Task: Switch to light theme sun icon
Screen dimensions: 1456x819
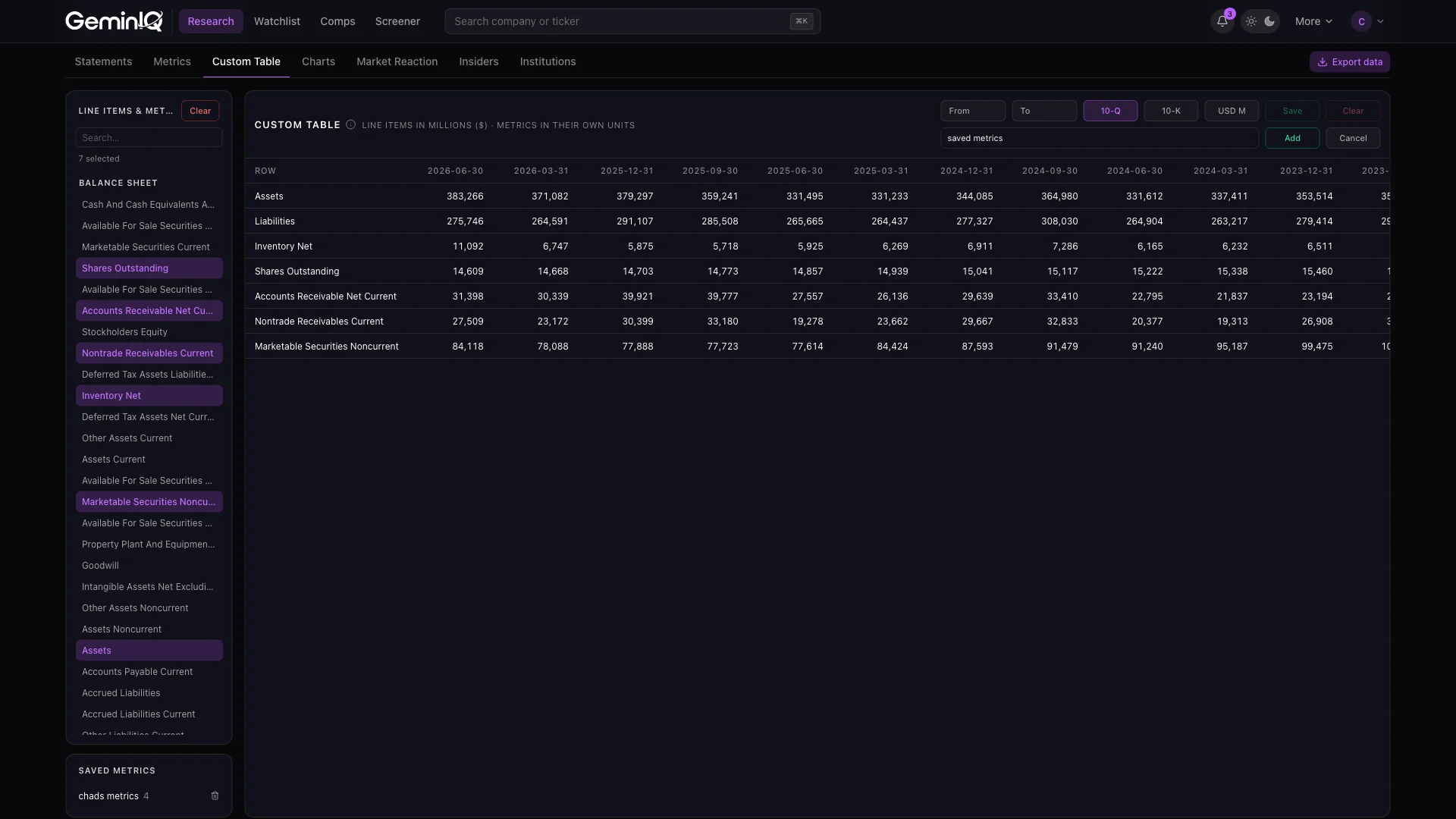Action: pos(1251,21)
